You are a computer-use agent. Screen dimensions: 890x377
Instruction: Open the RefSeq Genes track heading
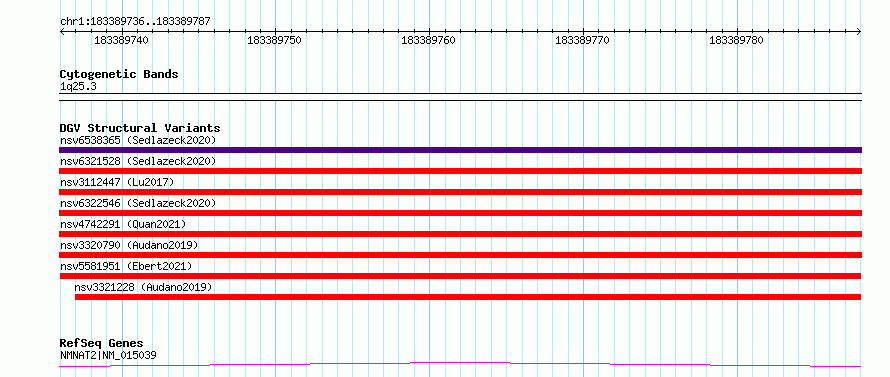point(102,344)
